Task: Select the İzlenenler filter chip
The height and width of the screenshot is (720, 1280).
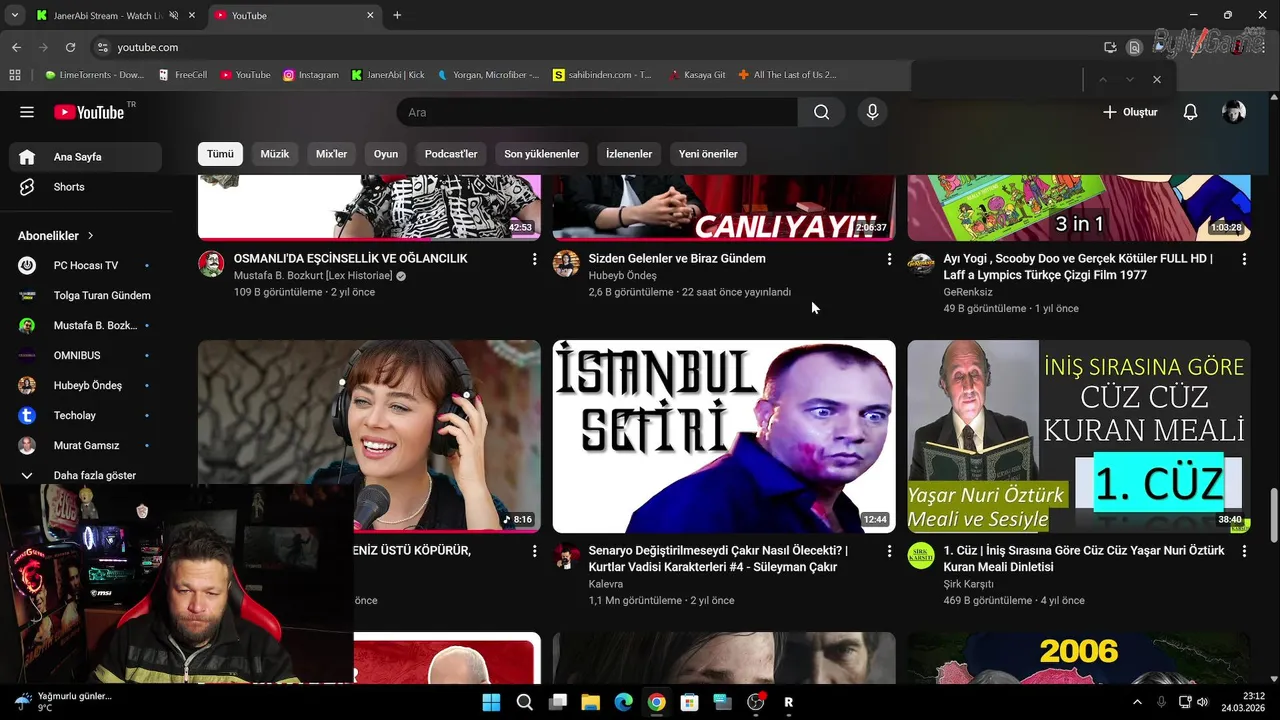Action: [629, 154]
